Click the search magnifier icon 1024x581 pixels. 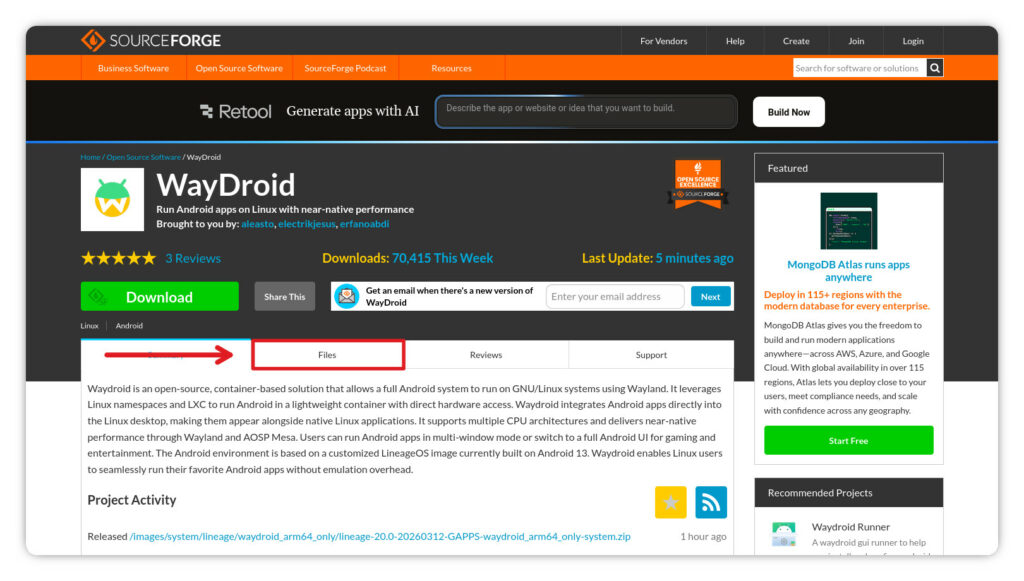click(x=934, y=68)
